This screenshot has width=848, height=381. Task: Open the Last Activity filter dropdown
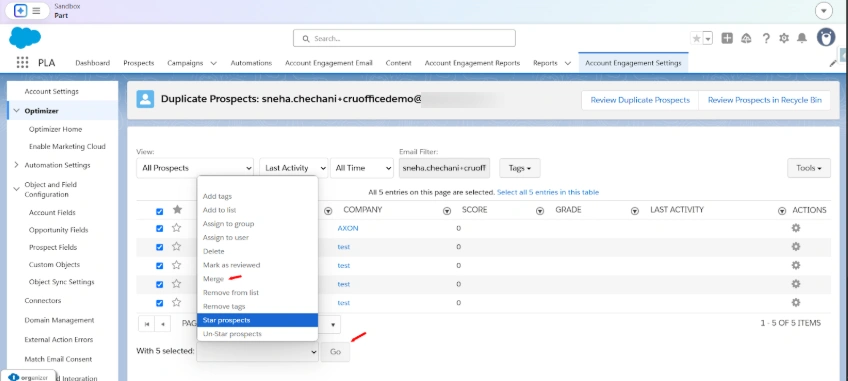point(294,168)
